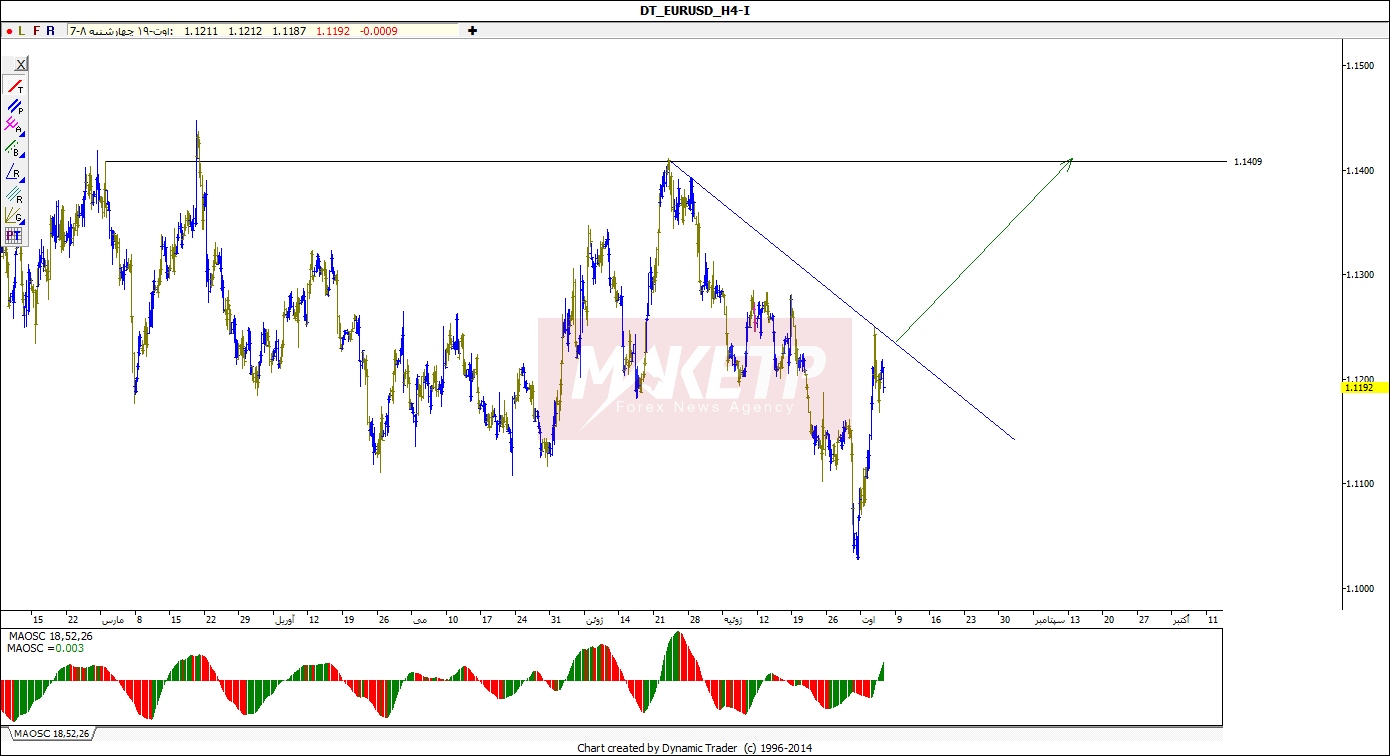The height and width of the screenshot is (756, 1390).
Task: Click the مارس month label on time axis
Action: click(112, 620)
